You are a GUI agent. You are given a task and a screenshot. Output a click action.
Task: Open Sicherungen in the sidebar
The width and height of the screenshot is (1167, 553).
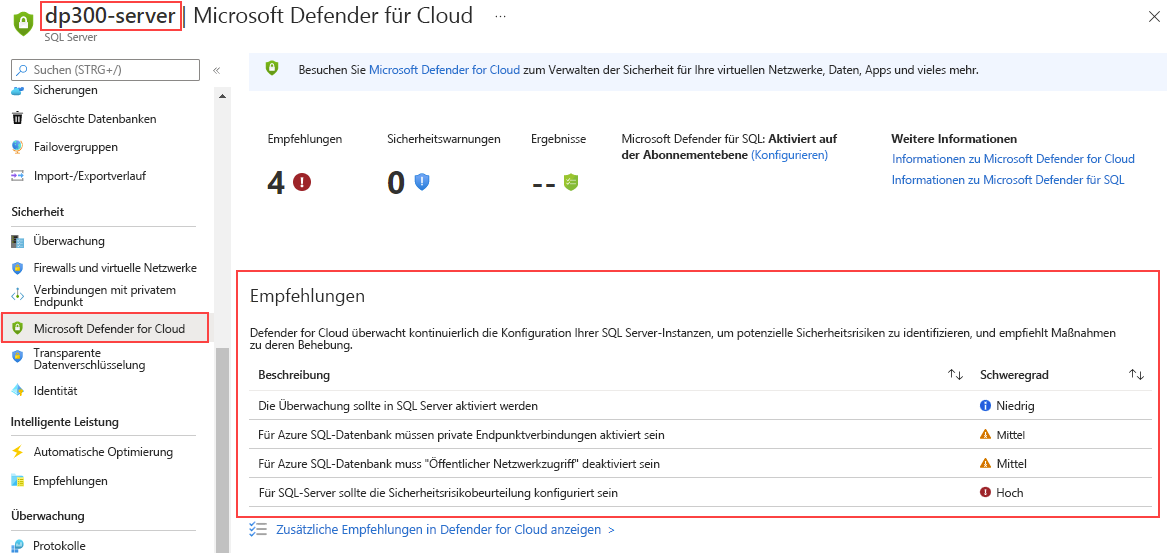coord(65,89)
